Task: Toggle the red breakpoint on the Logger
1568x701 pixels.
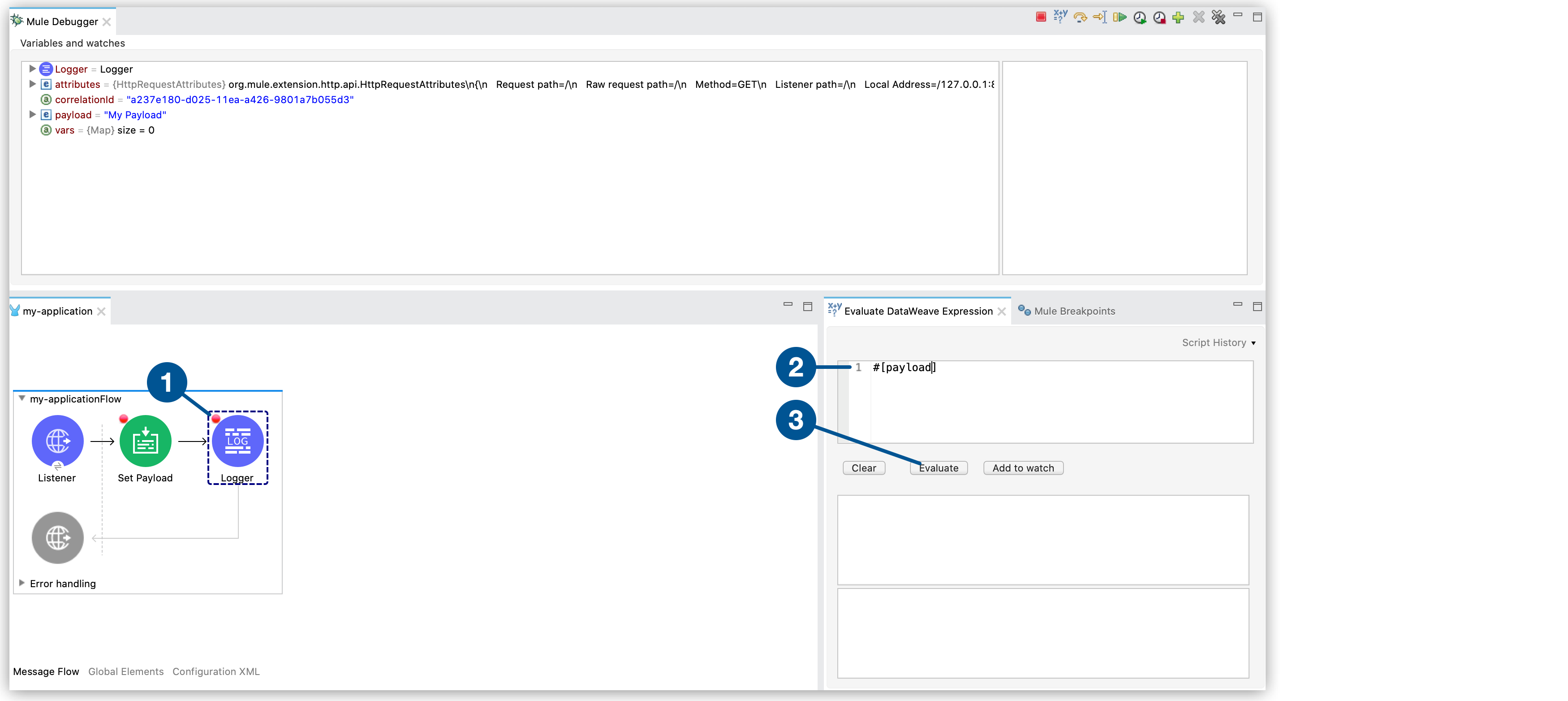Action: [x=216, y=419]
